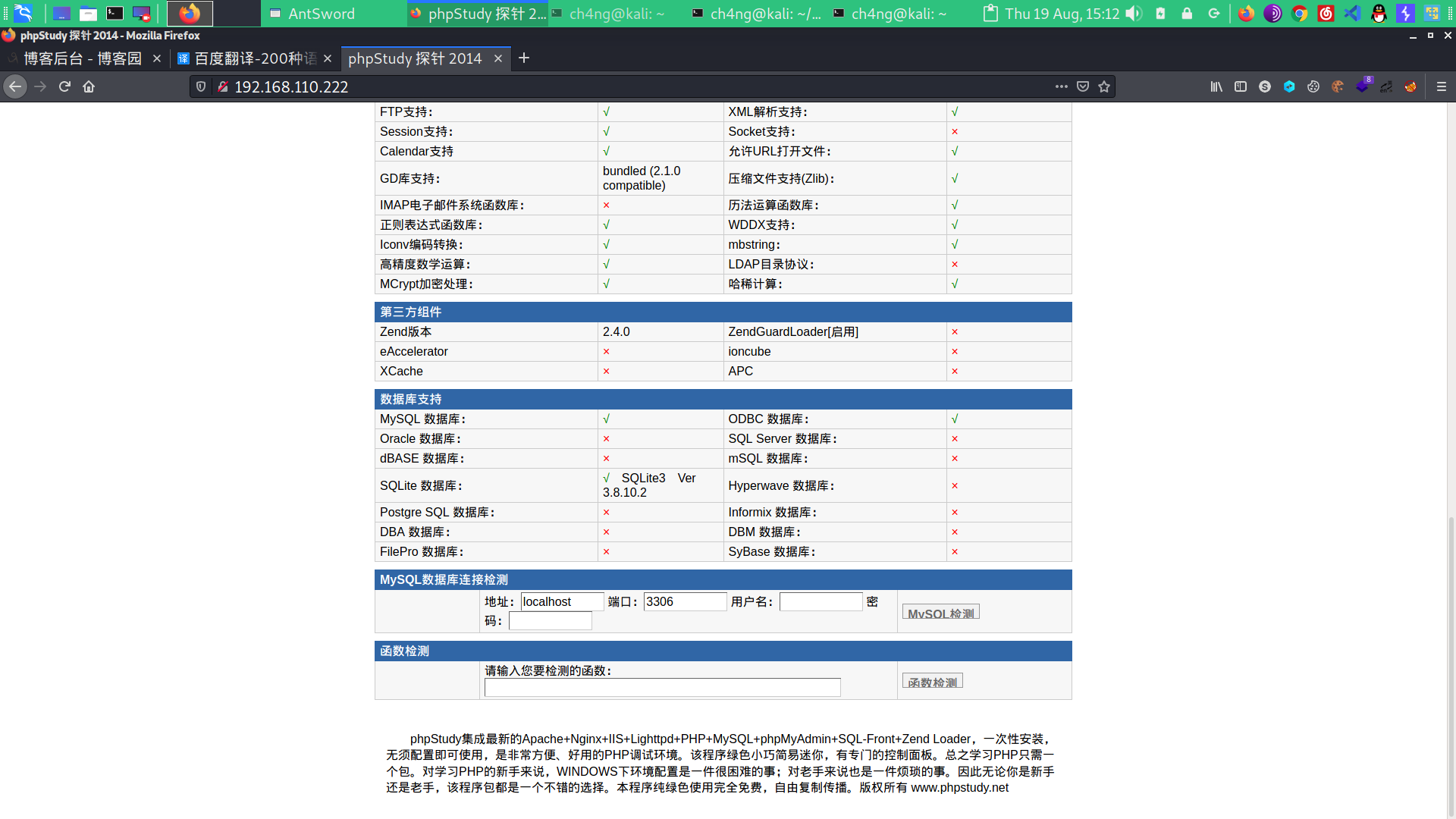Go to the Firefox home page
Viewport: 1456px width, 819px height.
pos(89,86)
